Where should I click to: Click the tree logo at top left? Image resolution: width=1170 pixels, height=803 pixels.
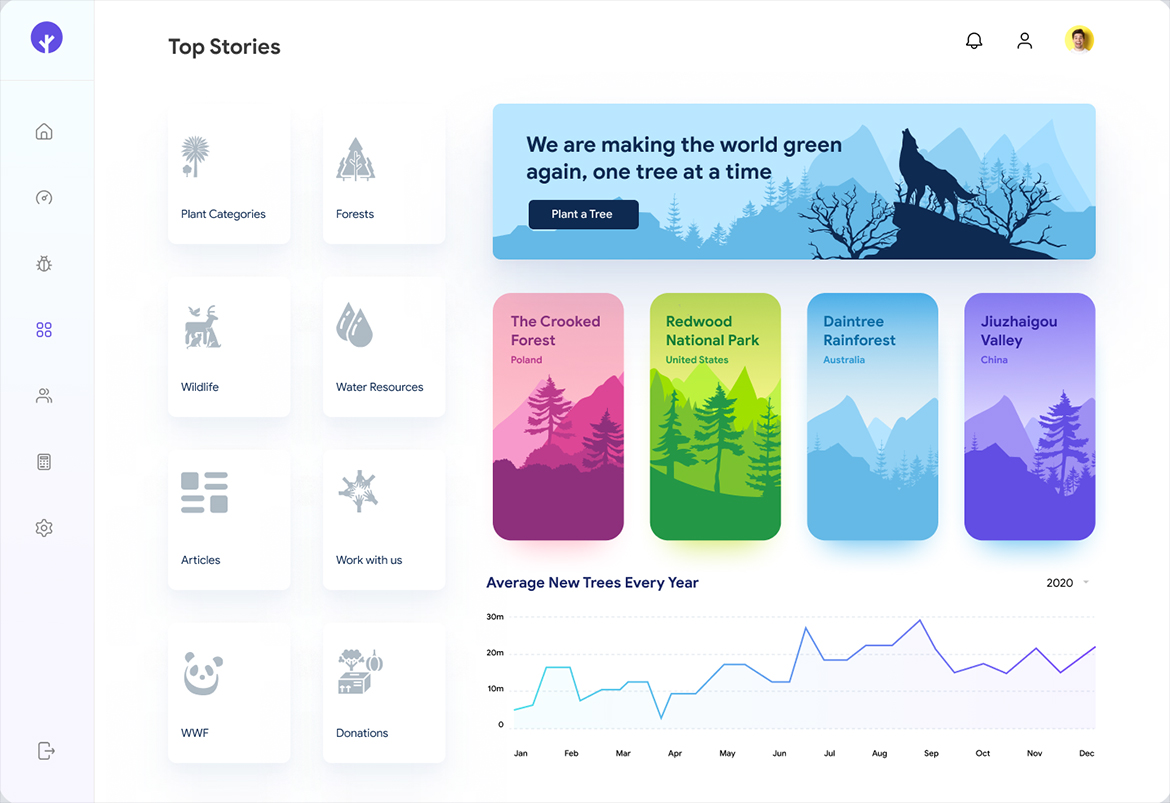click(46, 38)
